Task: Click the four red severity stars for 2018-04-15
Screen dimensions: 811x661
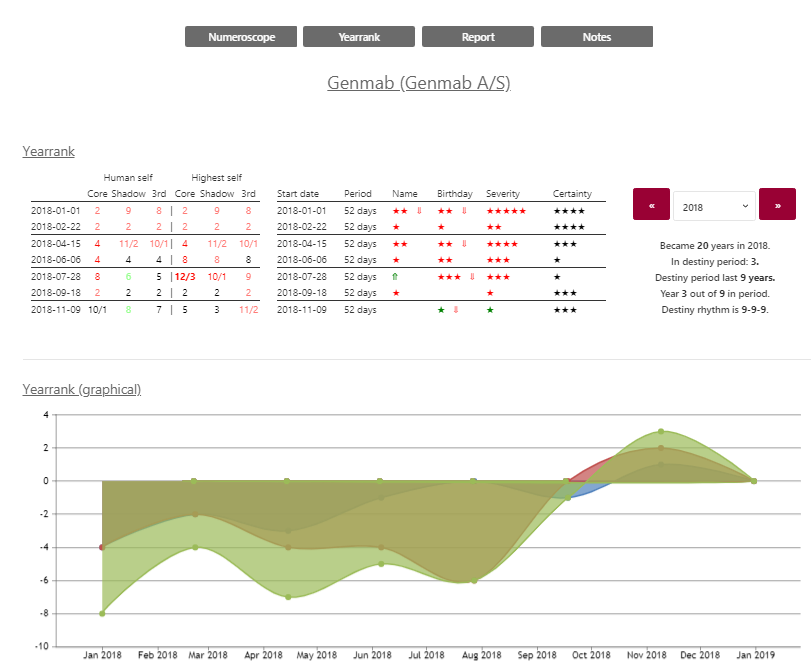Action: [x=502, y=244]
